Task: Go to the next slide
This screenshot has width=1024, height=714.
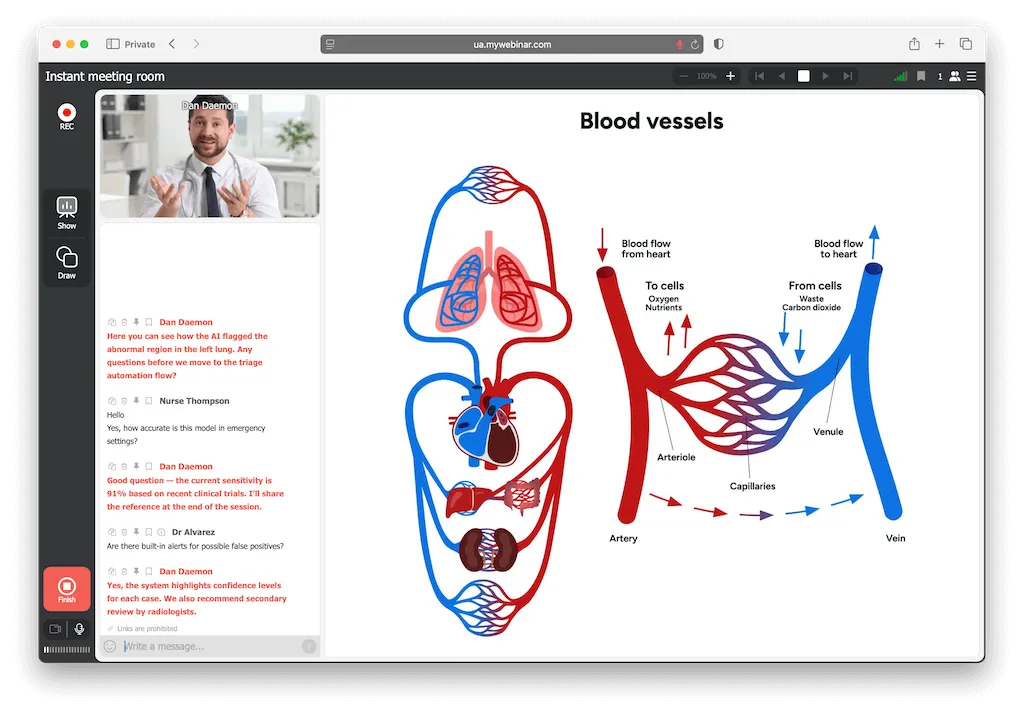Action: (825, 76)
